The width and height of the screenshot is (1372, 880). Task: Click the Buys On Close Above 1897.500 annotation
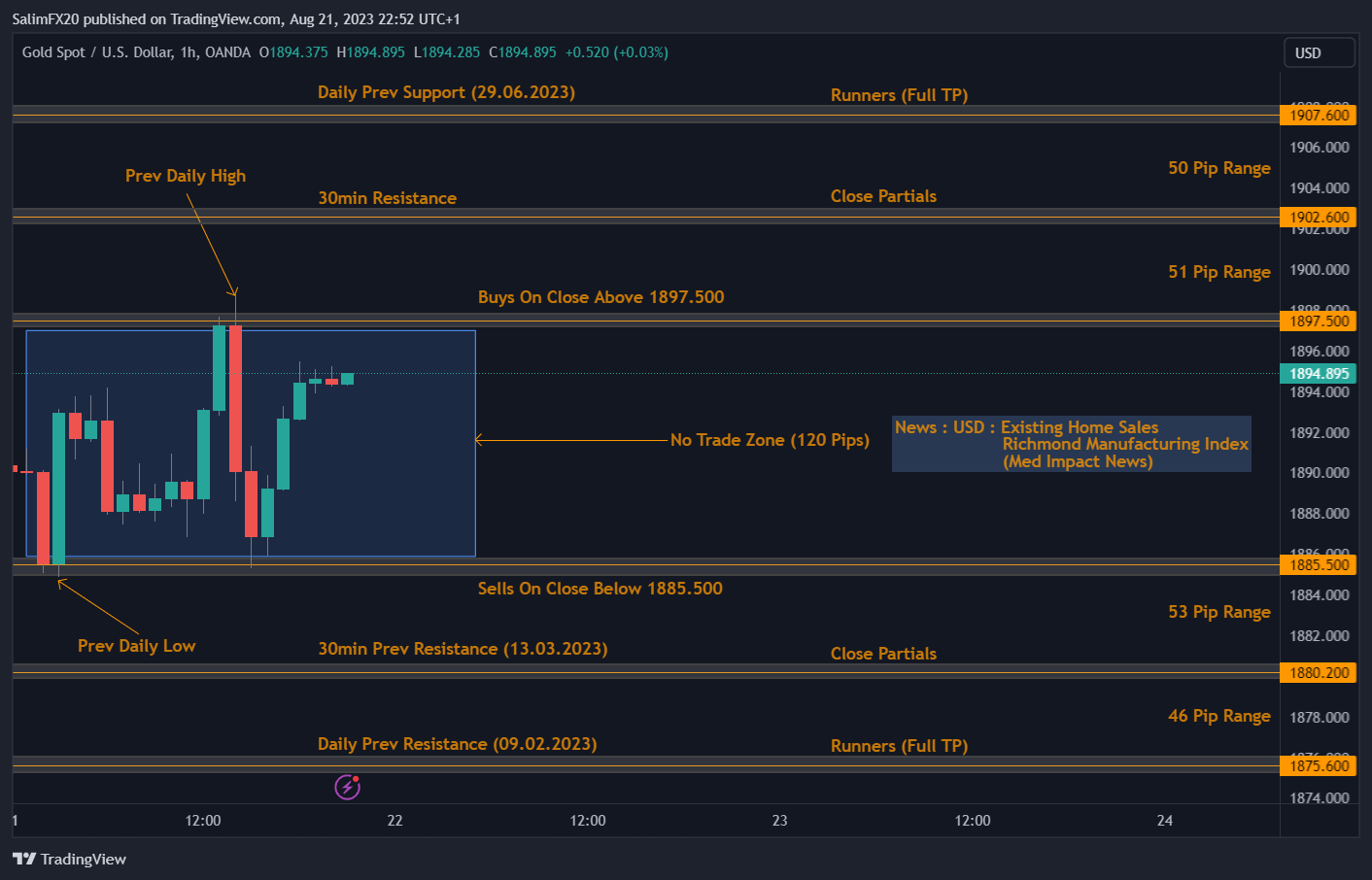(x=600, y=297)
